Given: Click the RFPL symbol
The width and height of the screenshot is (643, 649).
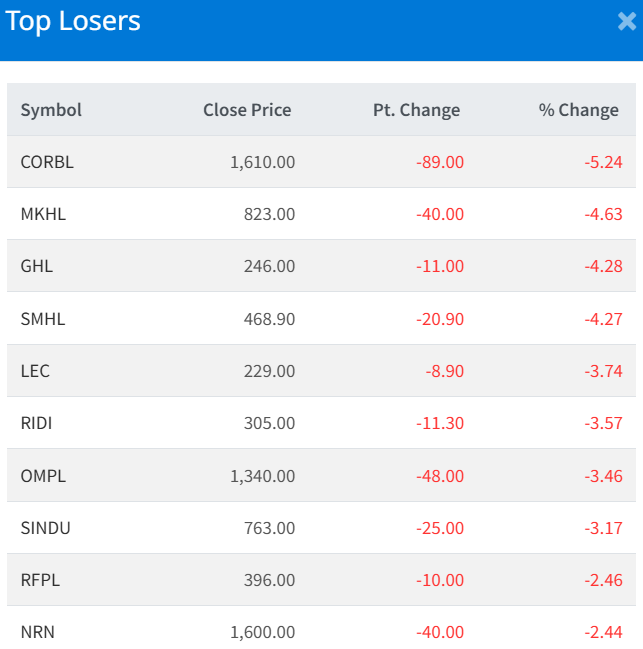Looking at the screenshot, I should coord(41,580).
